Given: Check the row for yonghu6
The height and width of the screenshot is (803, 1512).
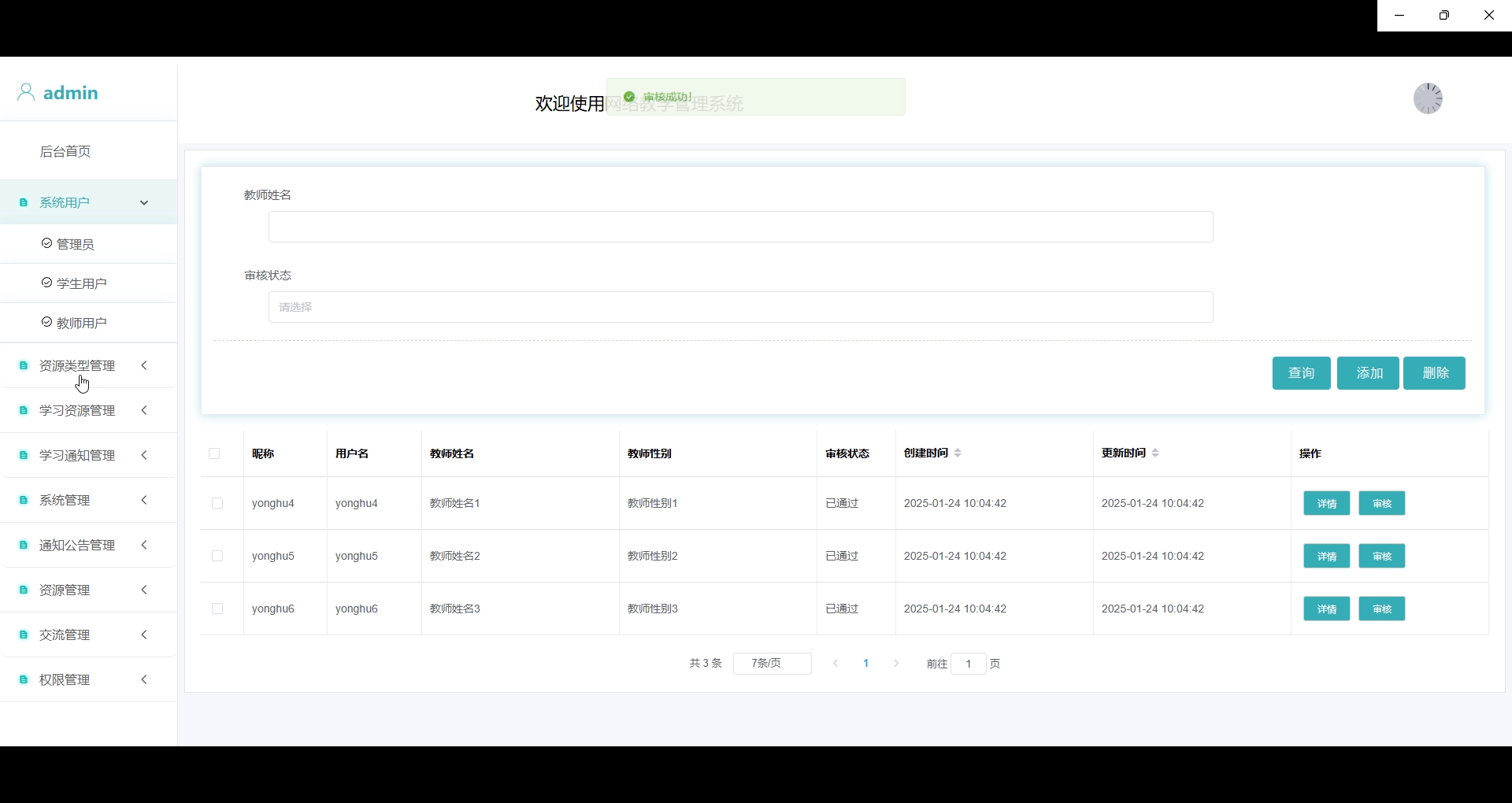Looking at the screenshot, I should click(x=217, y=609).
